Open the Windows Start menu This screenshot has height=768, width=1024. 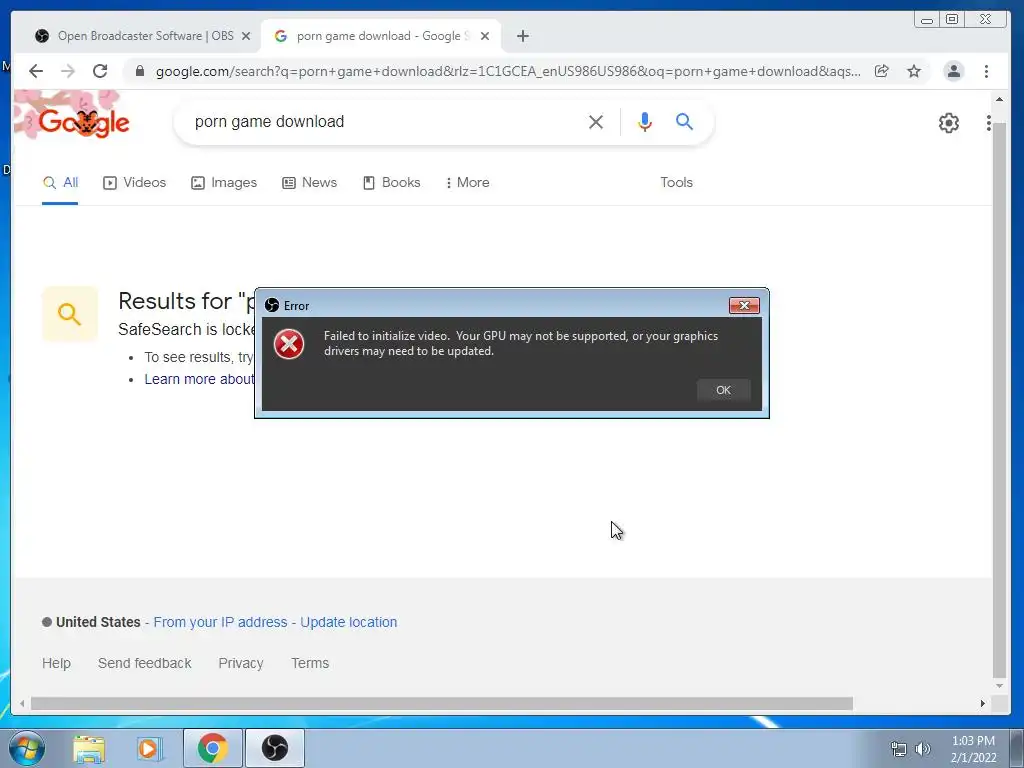click(x=27, y=748)
